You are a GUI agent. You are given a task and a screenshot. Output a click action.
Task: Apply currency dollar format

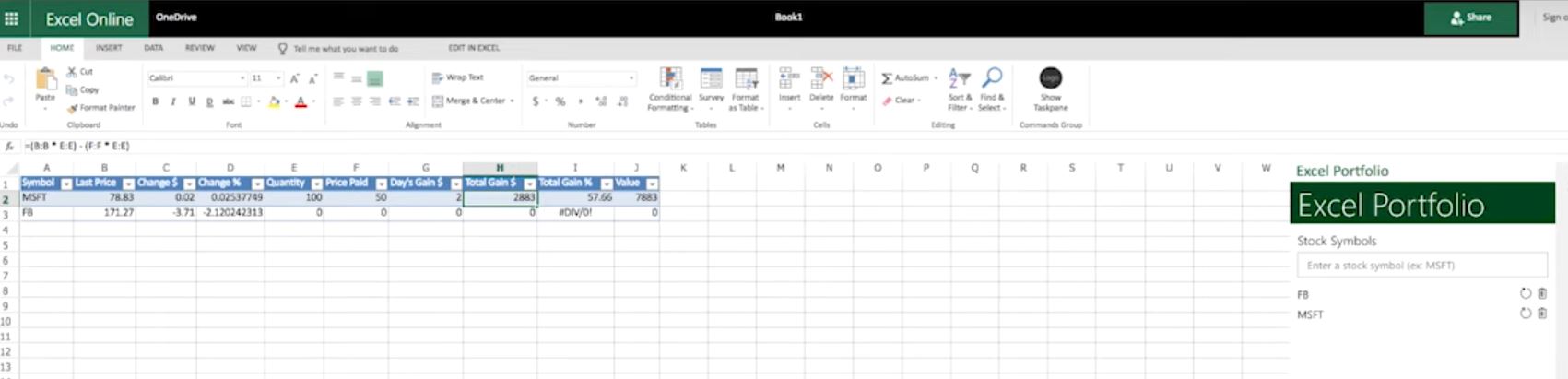coord(536,101)
